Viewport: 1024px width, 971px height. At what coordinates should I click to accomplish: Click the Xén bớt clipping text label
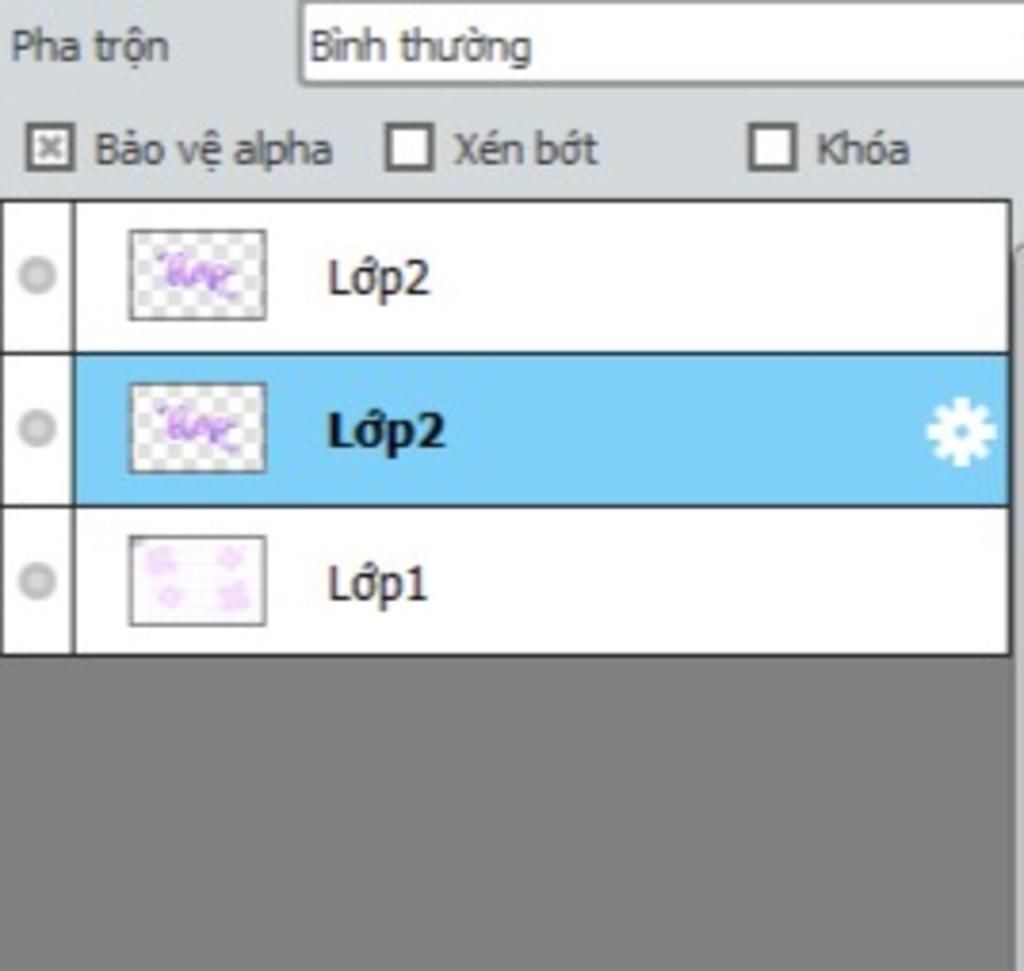[526, 149]
